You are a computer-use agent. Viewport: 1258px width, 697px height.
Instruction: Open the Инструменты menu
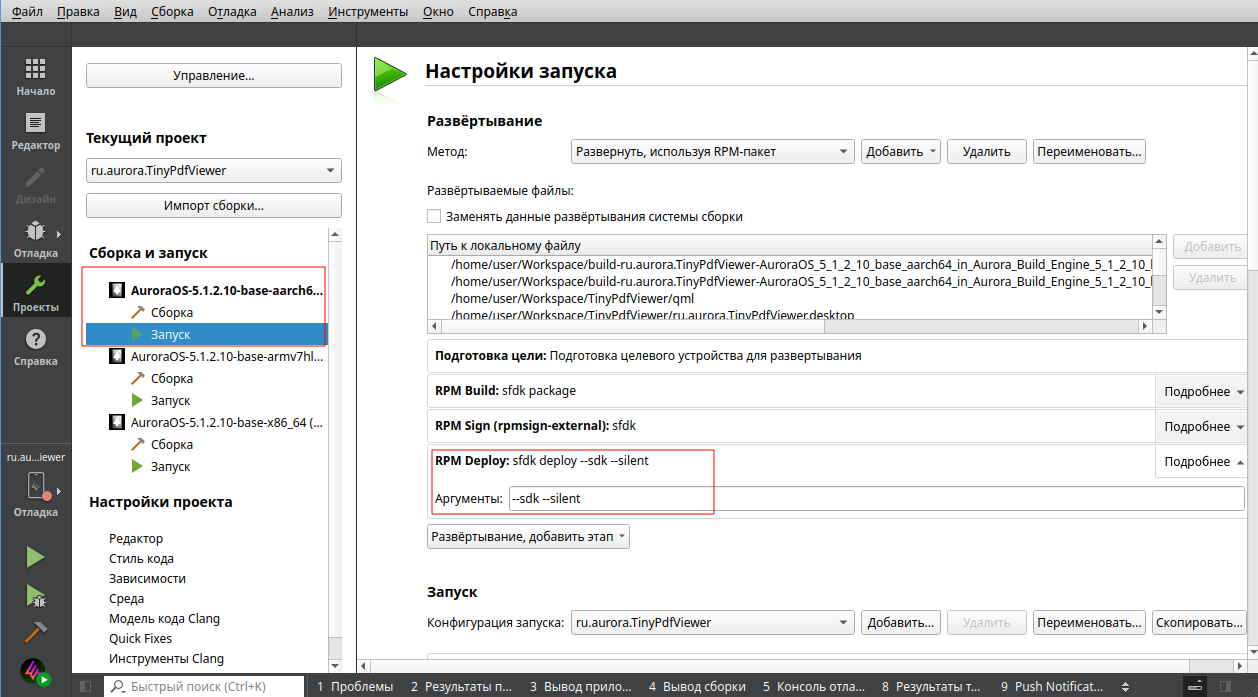tap(367, 12)
